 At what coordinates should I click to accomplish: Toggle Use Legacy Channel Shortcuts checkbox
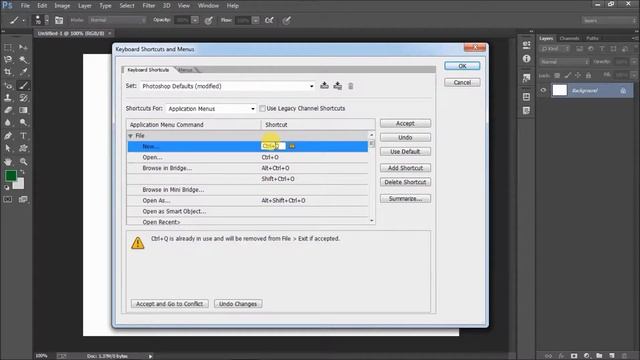262,109
